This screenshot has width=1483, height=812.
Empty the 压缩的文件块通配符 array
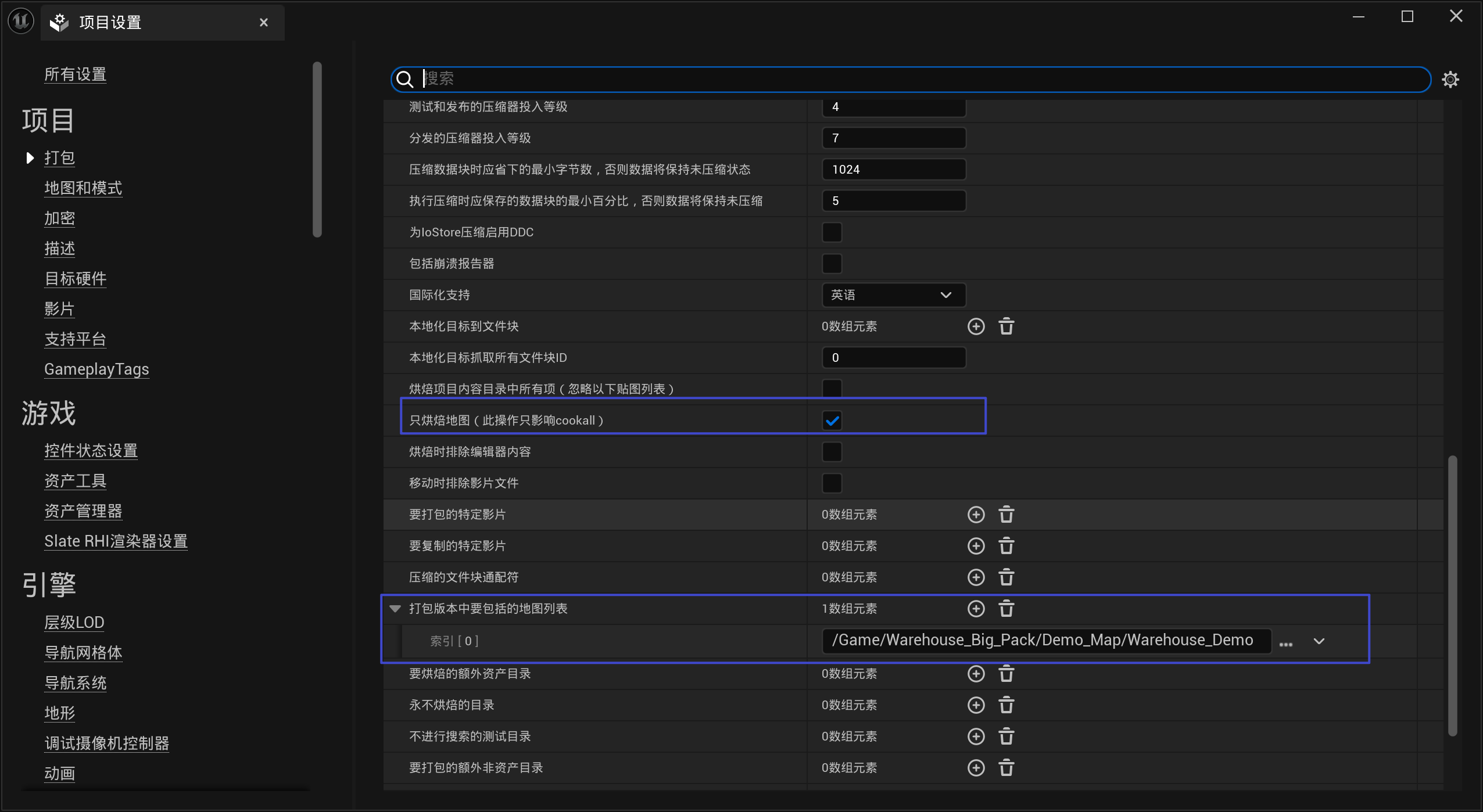[1006, 577]
